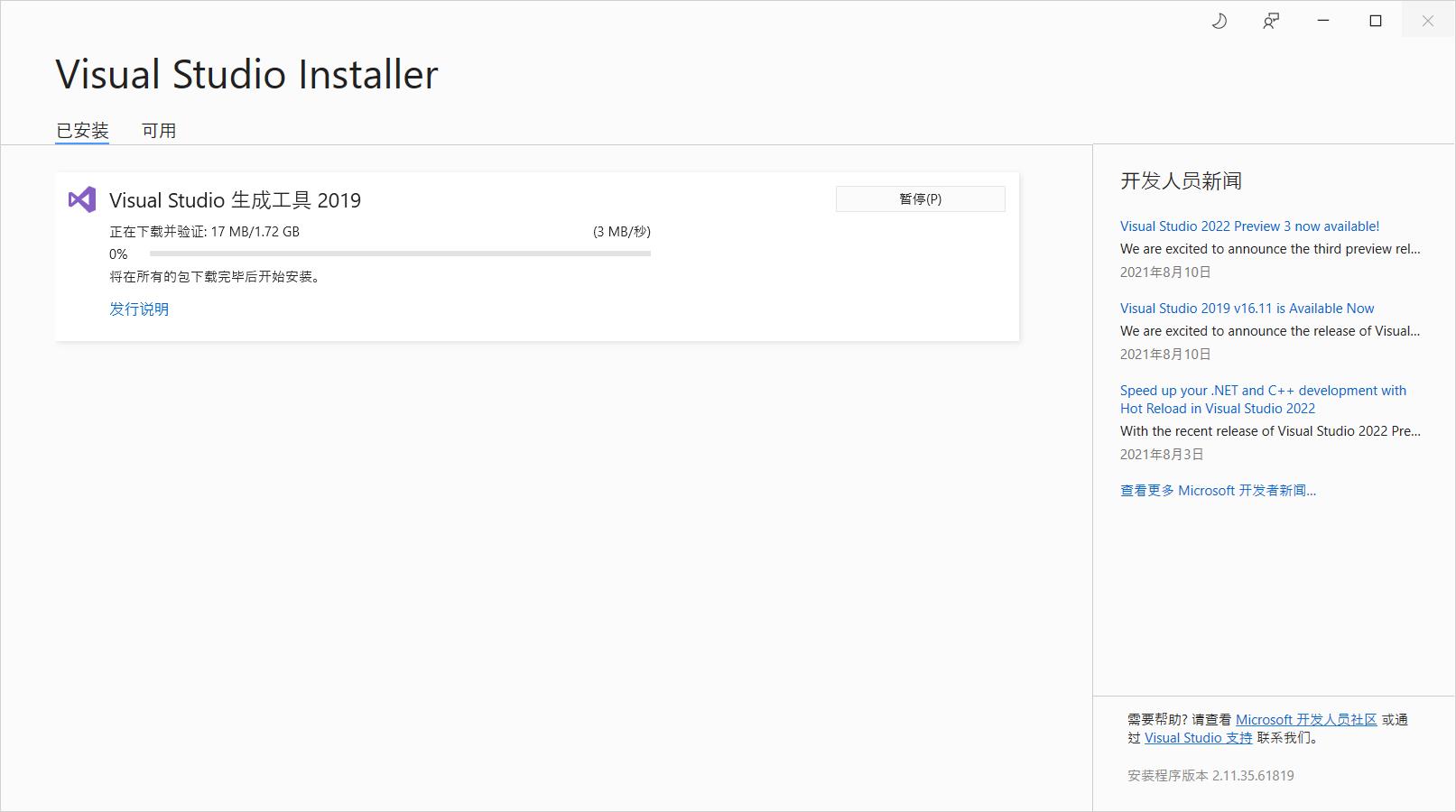This screenshot has width=1456, height=812.
Task: Pause the download with 暂停(P) button
Action: click(x=920, y=198)
